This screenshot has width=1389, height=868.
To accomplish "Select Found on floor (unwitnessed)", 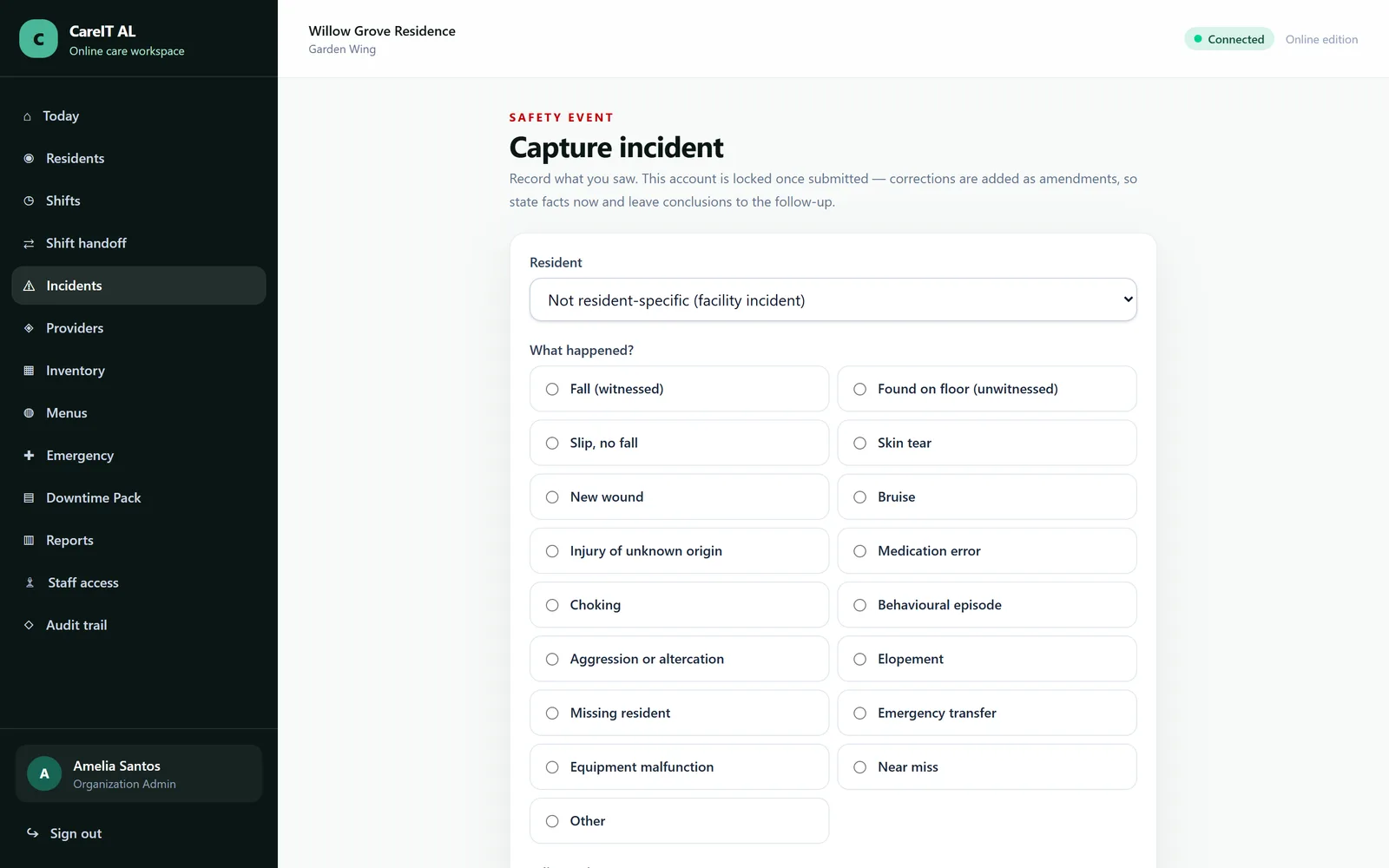I will [x=987, y=389].
